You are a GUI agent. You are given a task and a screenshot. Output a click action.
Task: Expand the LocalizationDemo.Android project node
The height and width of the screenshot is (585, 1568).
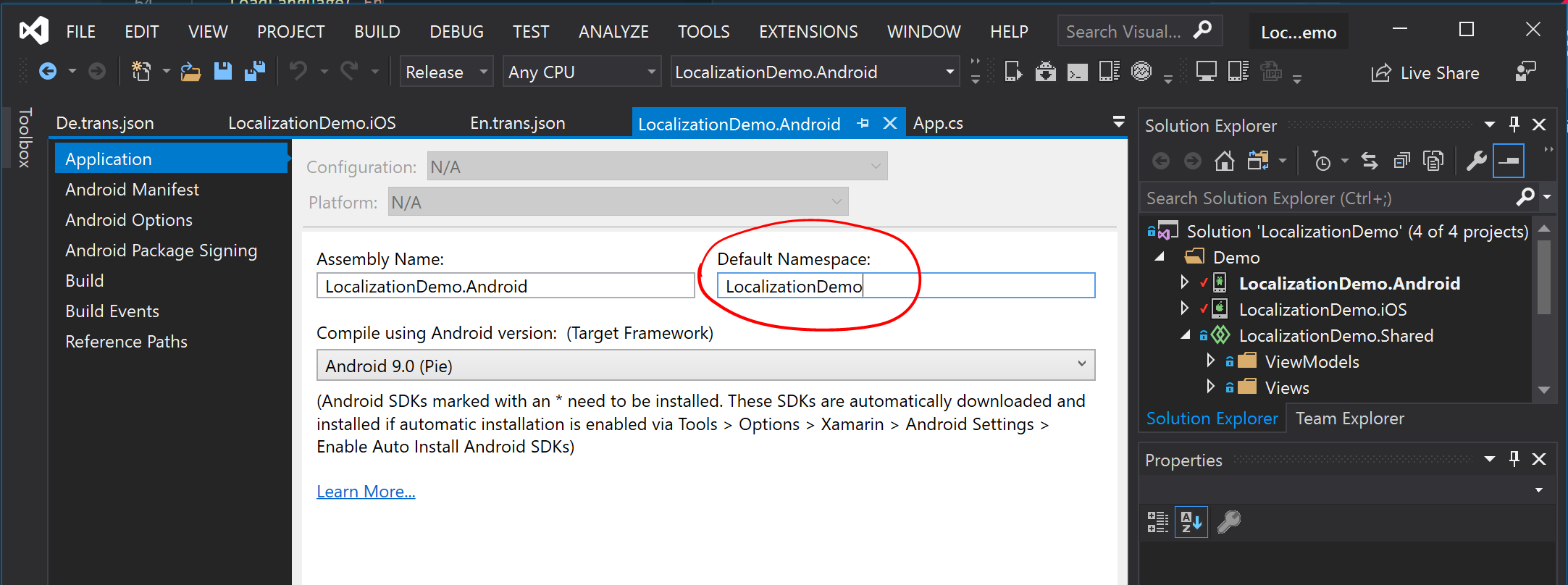pyautogui.click(x=1184, y=282)
